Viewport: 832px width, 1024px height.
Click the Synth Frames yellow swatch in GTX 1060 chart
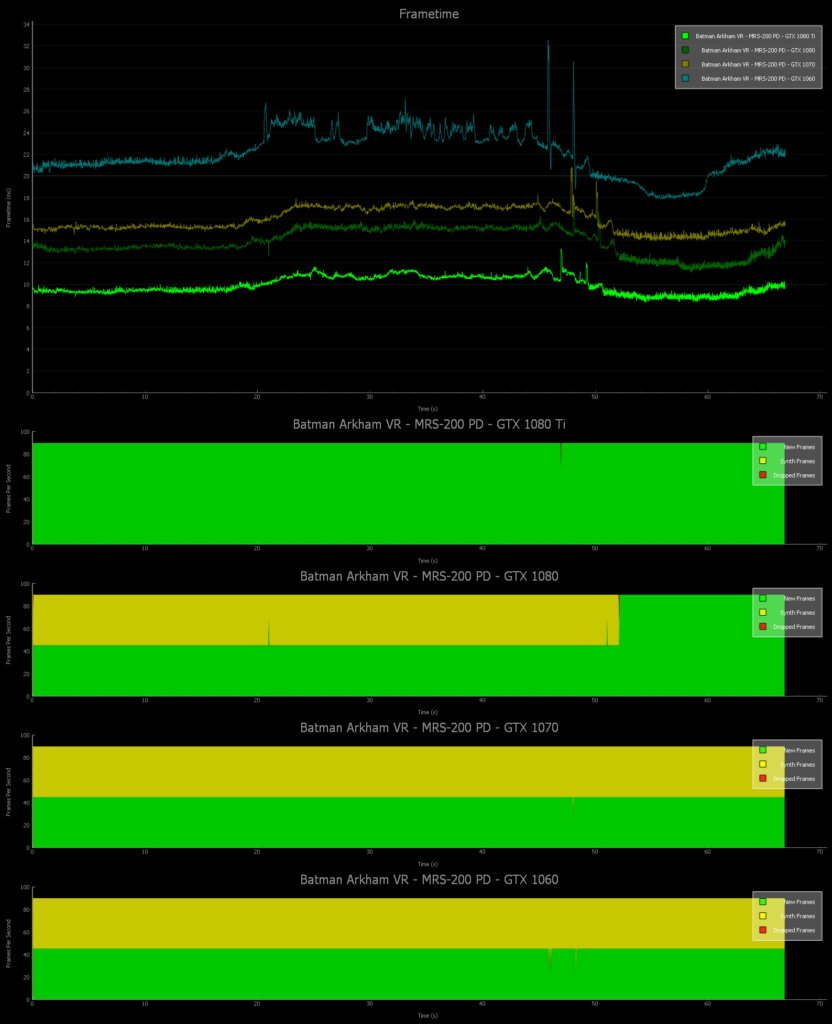(762, 916)
